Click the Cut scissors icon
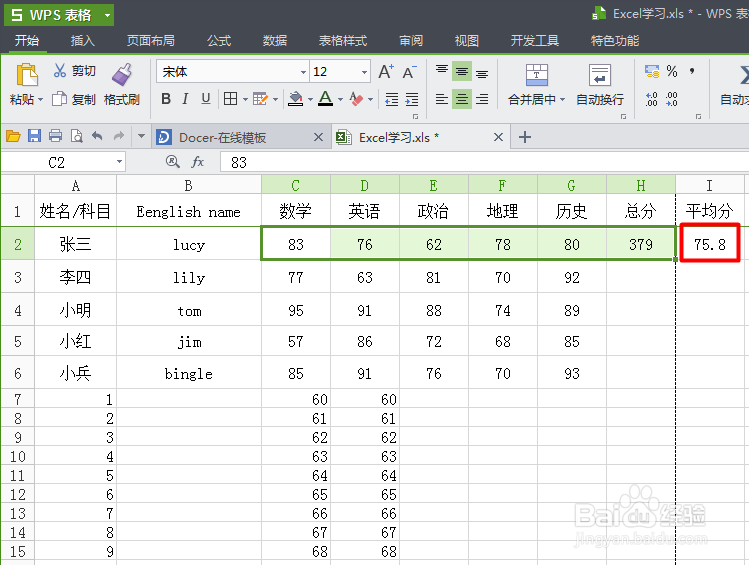The height and width of the screenshot is (565, 749). point(60,71)
